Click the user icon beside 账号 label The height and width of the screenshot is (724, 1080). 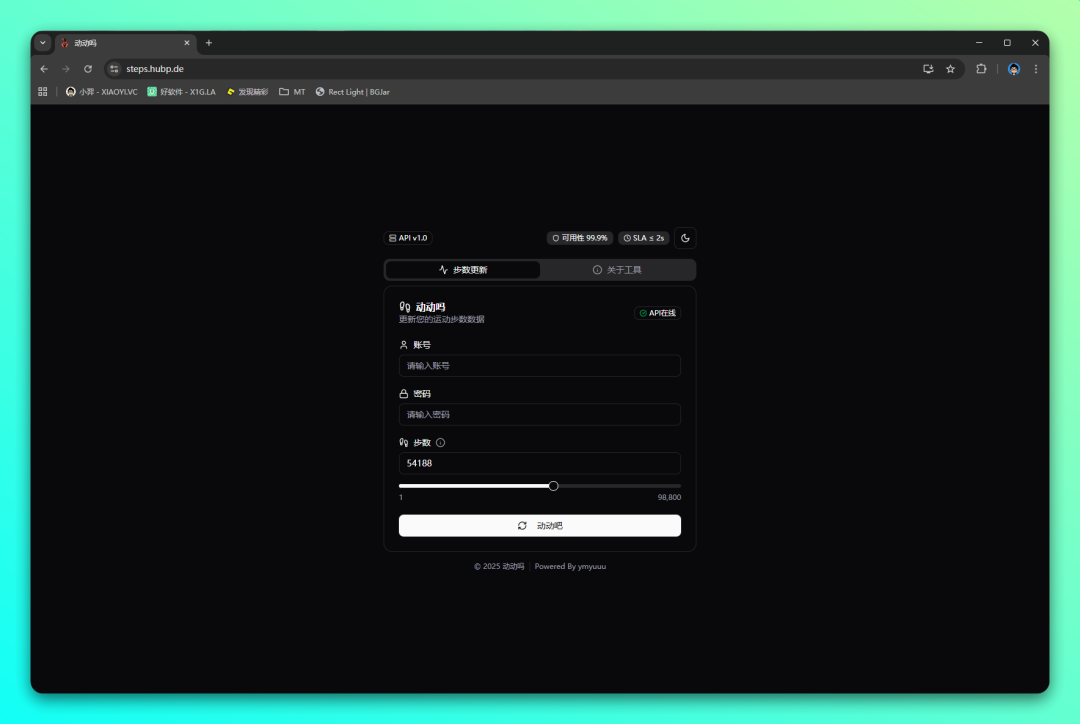(x=404, y=345)
